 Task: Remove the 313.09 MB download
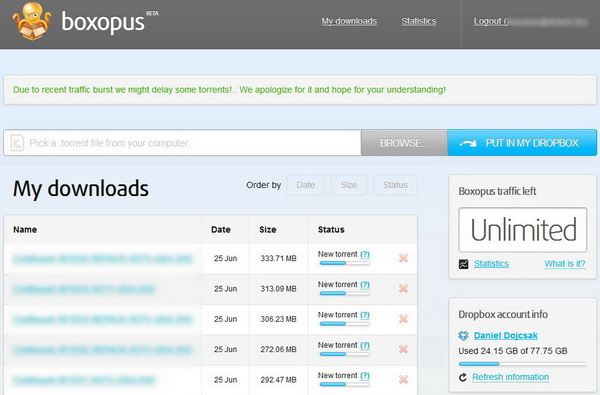403,289
